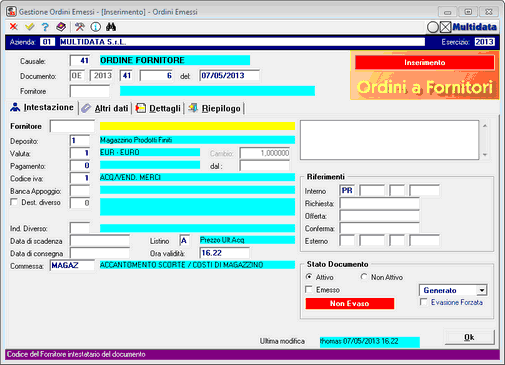
Task: Click the Codice iva field
Action: pyautogui.click(x=80, y=178)
